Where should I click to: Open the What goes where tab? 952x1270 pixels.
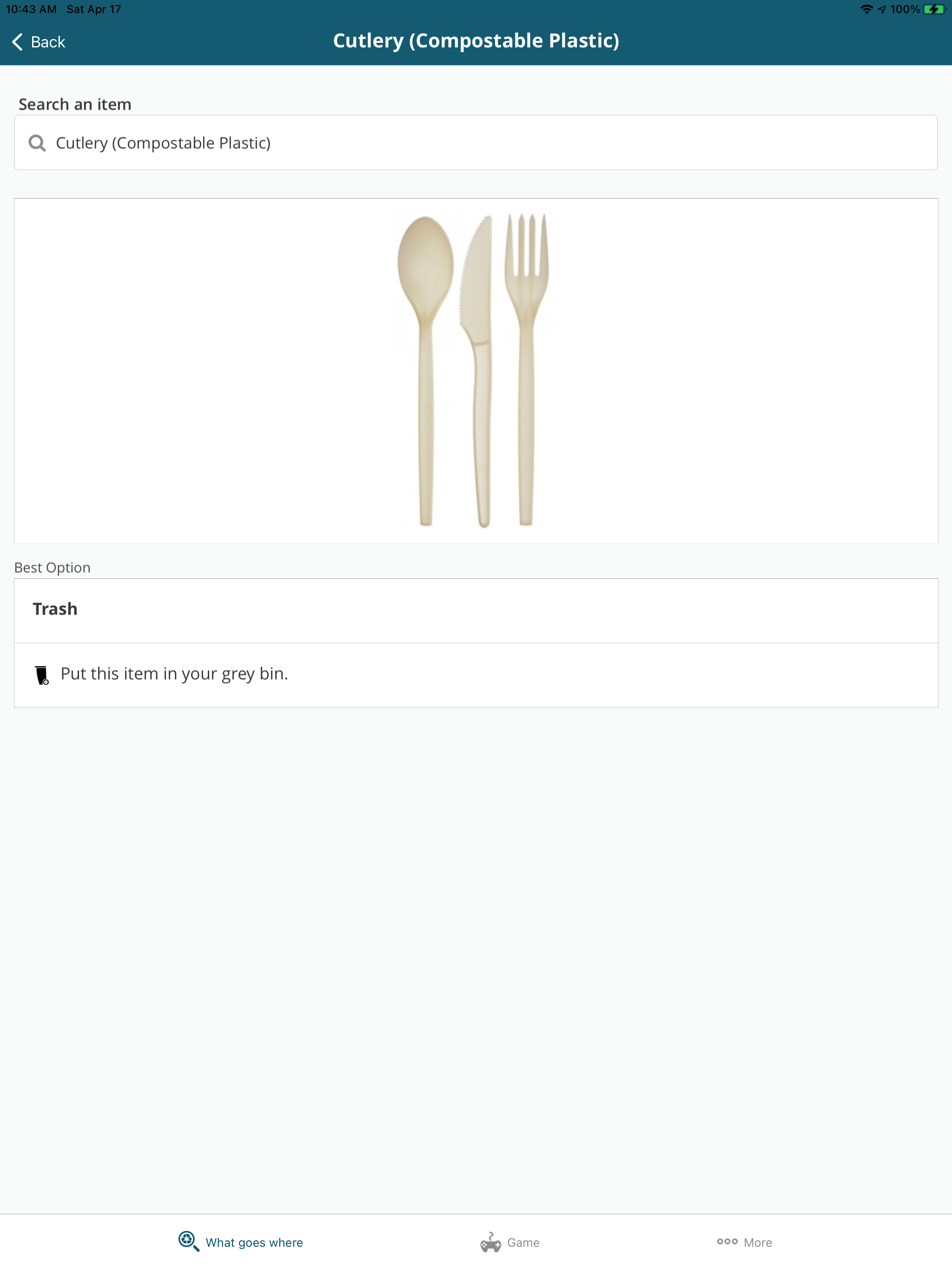coord(241,1242)
